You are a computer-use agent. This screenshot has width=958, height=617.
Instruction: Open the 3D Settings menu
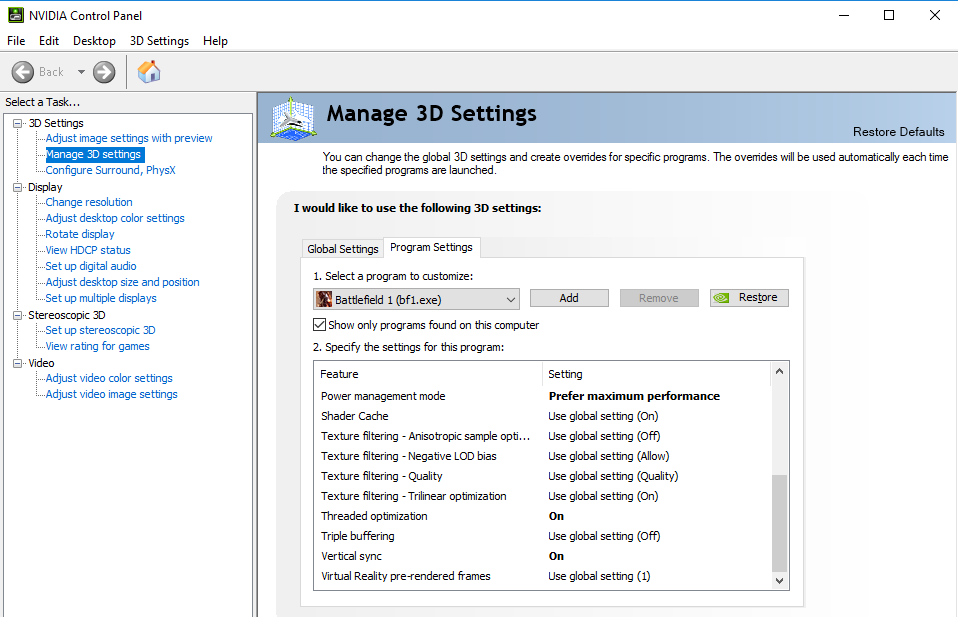tap(159, 41)
